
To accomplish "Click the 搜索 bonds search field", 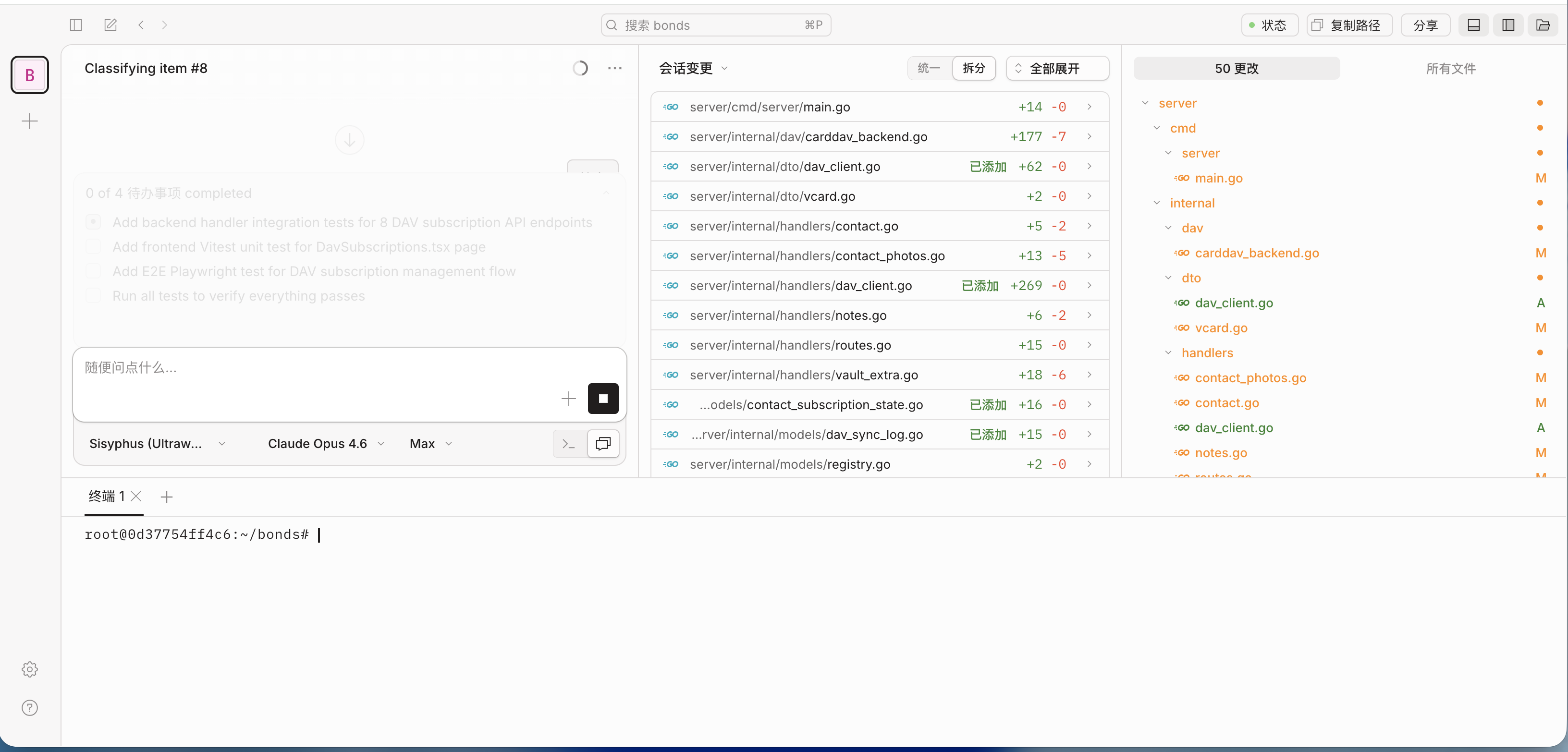I will 715,25.
